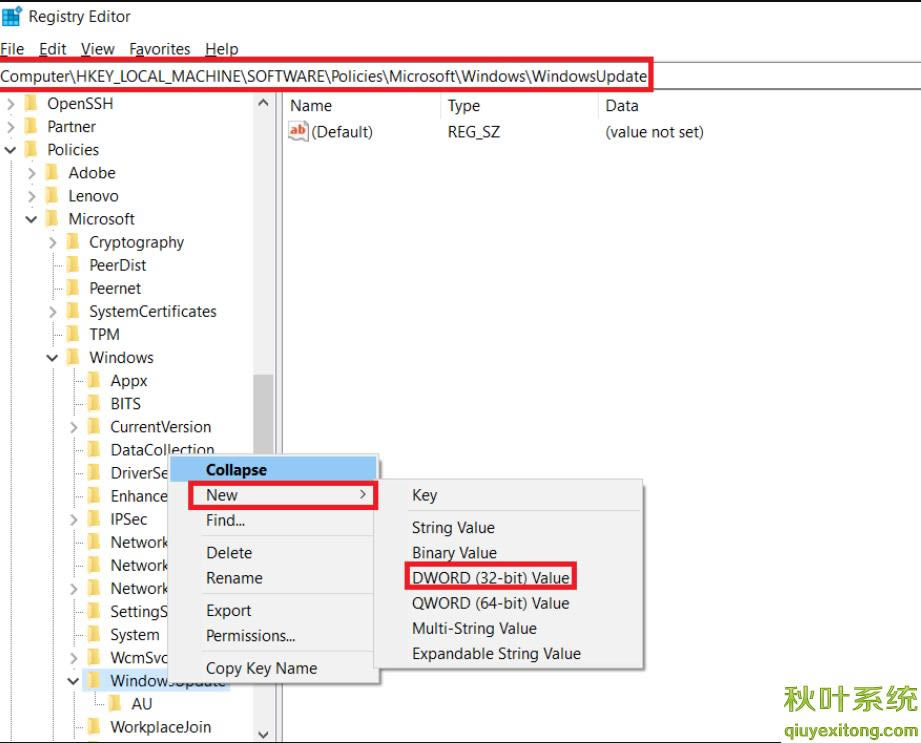Click the WcmSvc folder icon

point(94,657)
